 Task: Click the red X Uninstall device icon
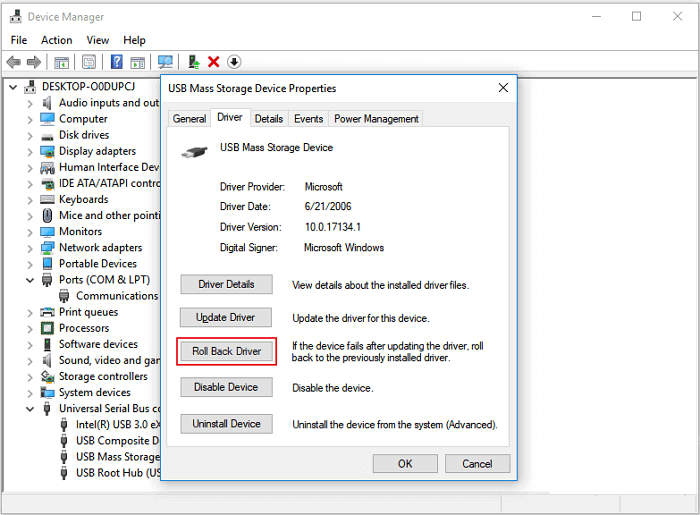(213, 62)
